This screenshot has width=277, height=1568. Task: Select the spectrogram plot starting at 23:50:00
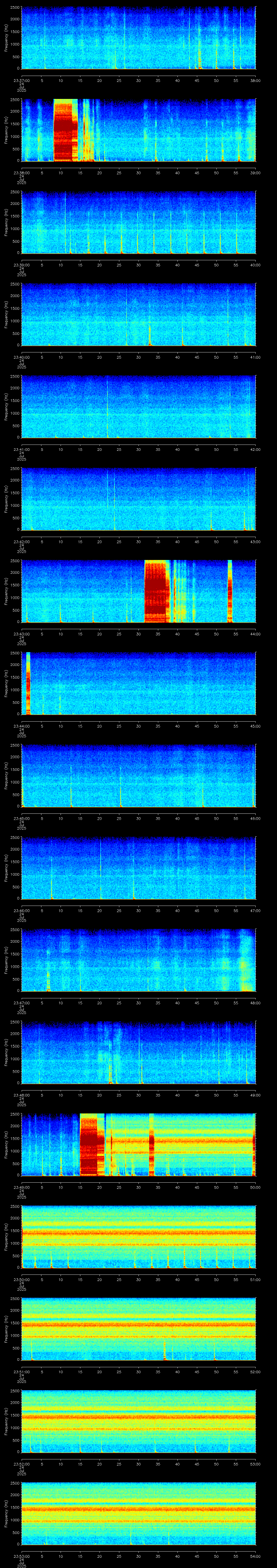pos(139,1237)
